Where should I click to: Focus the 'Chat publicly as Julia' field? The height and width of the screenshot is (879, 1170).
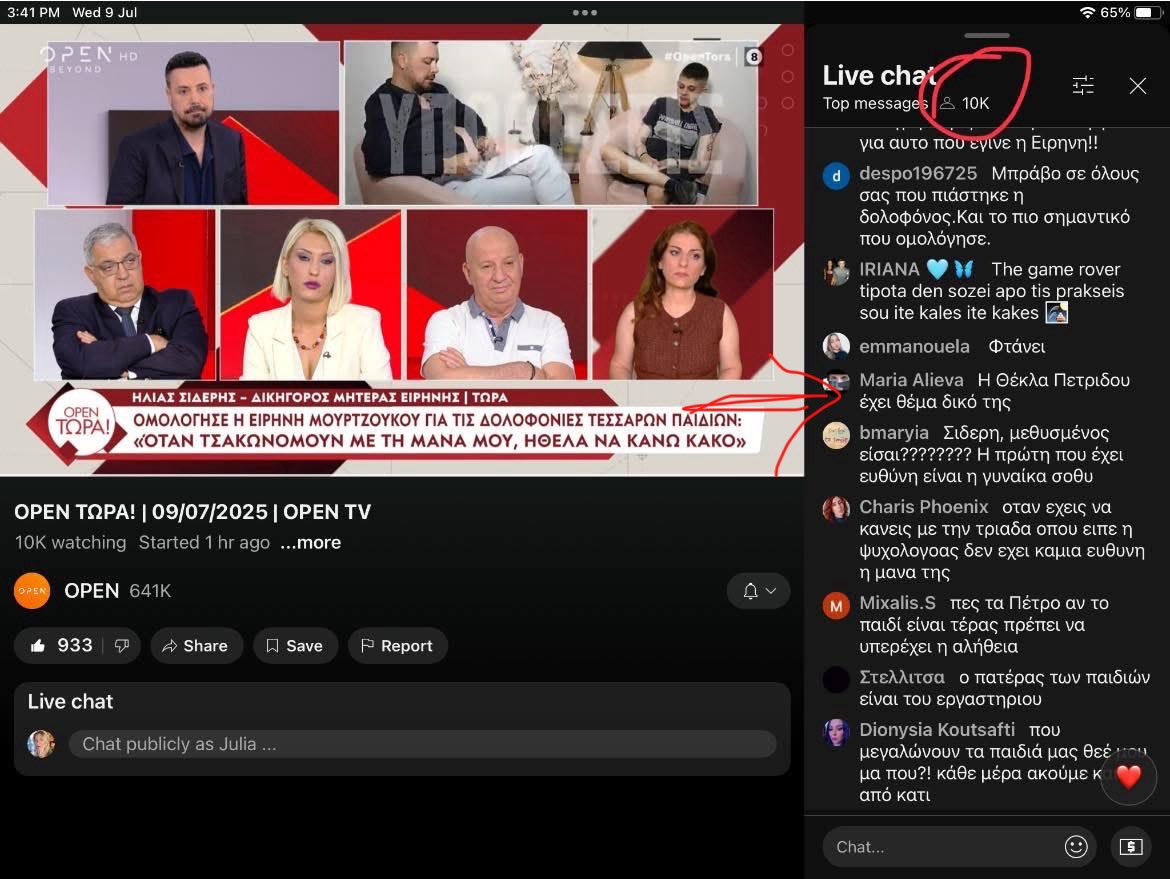pos(422,744)
